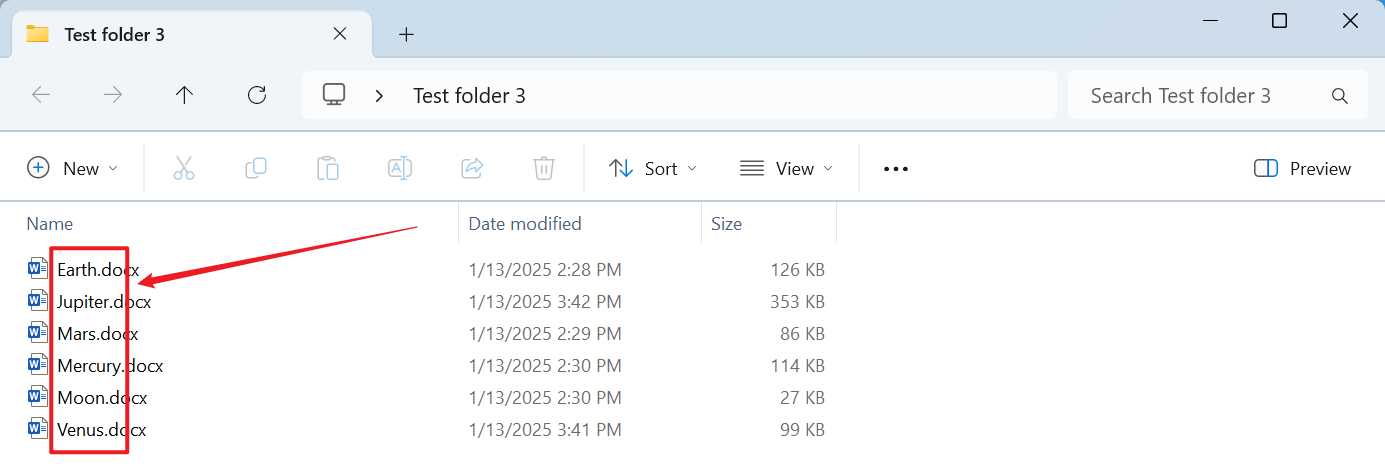
Task: Sort files by Date modified column
Action: [x=525, y=224]
